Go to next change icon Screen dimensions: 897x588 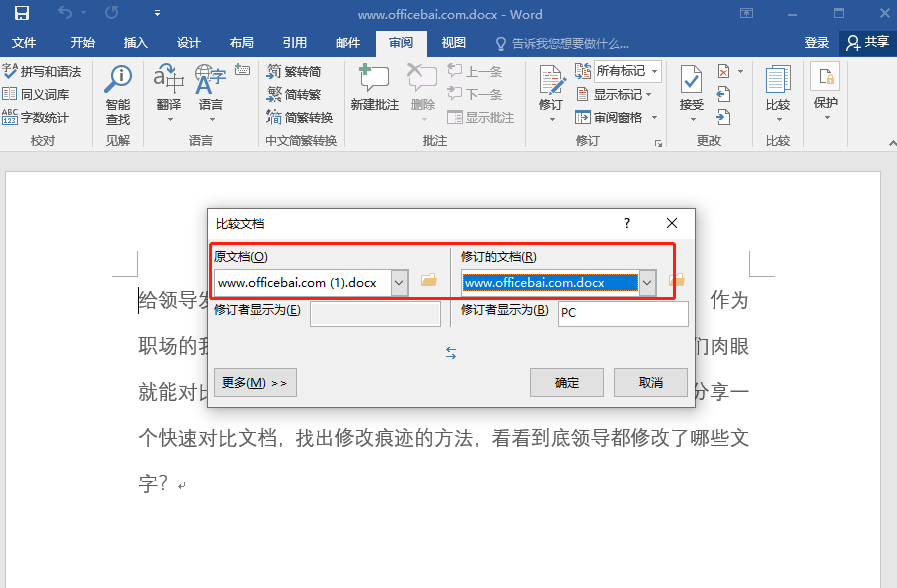tap(724, 117)
